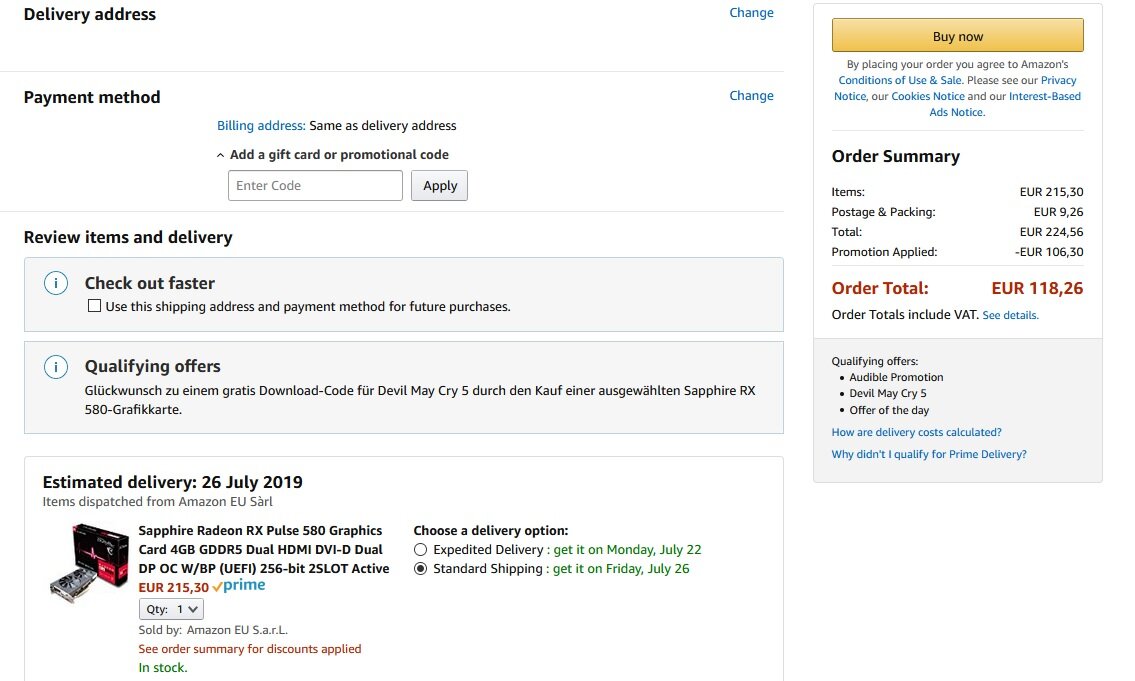1135x681 pixels.
Task: Click the info icon beside Check out faster
Action: [x=56, y=283]
